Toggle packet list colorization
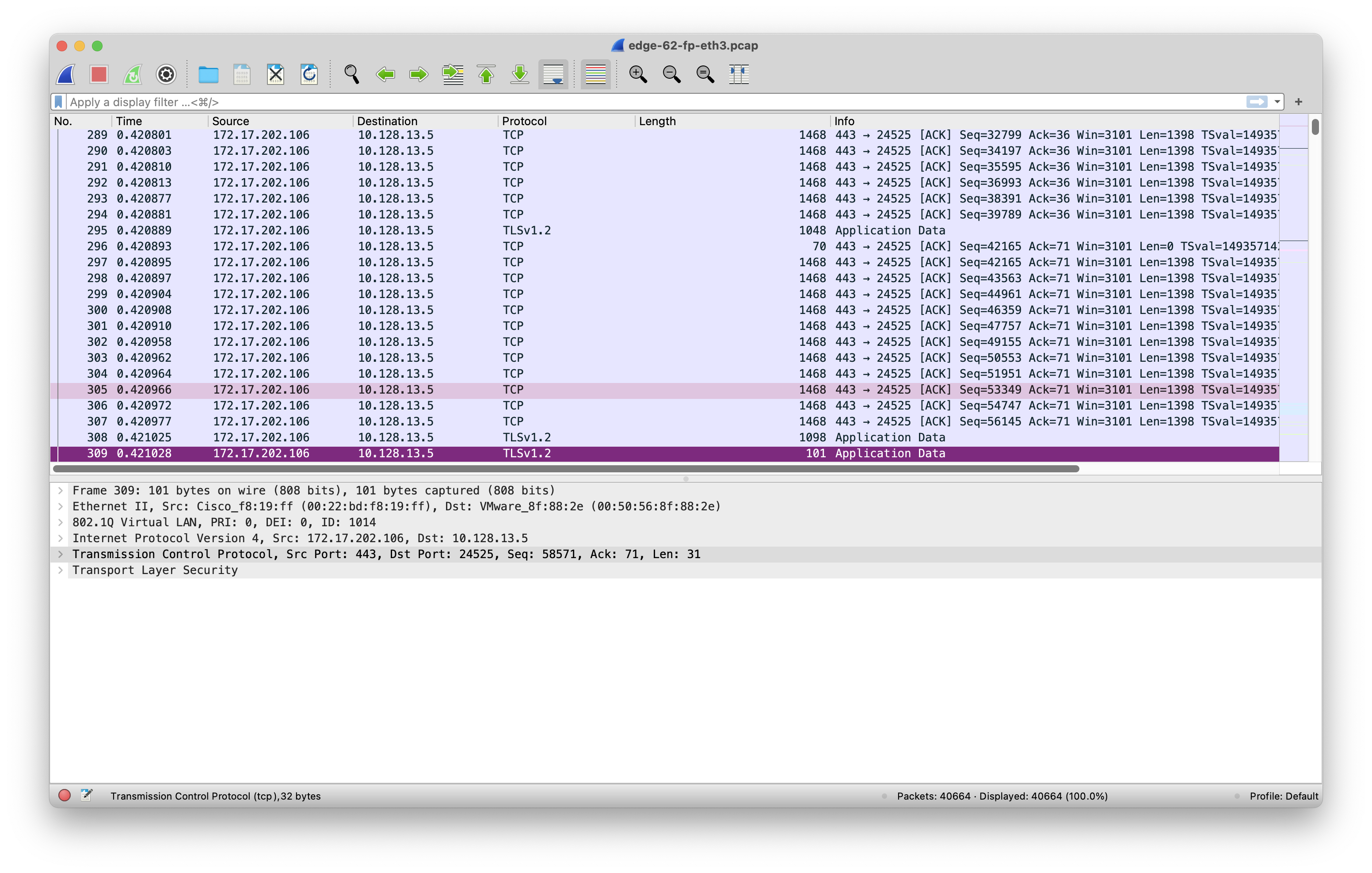Screen dimensions: 1372x873 (x=595, y=74)
